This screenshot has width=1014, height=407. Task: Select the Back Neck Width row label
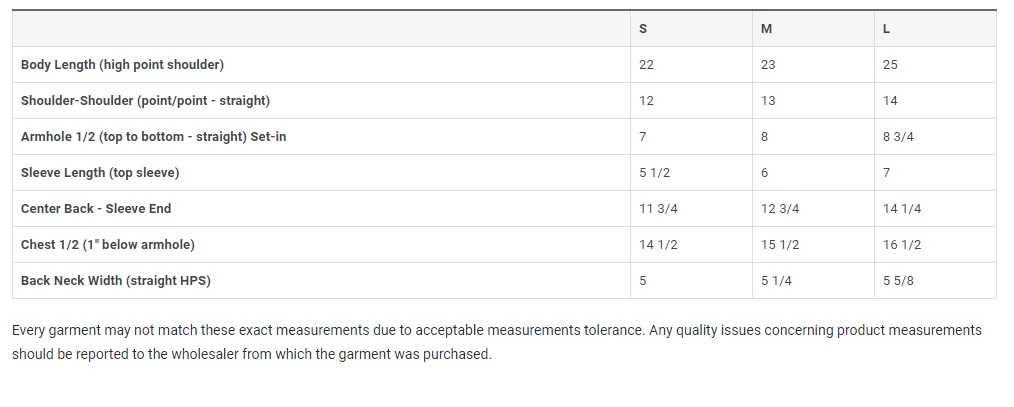(116, 280)
